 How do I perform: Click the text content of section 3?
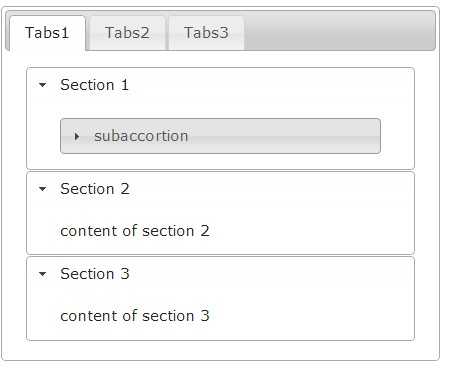[x=135, y=316]
